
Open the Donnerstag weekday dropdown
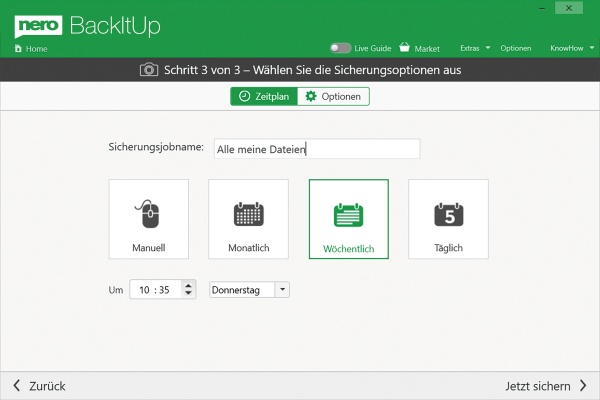[x=249, y=290]
